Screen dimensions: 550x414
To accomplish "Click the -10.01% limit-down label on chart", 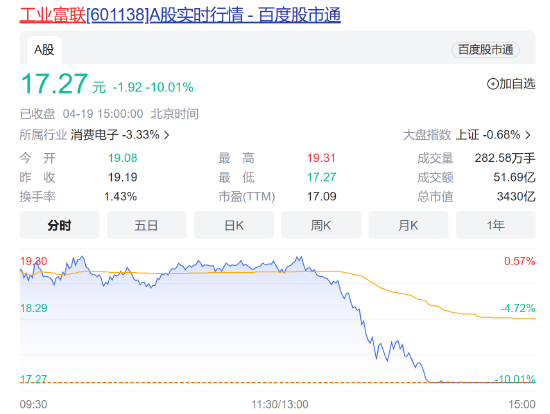I will [515, 379].
